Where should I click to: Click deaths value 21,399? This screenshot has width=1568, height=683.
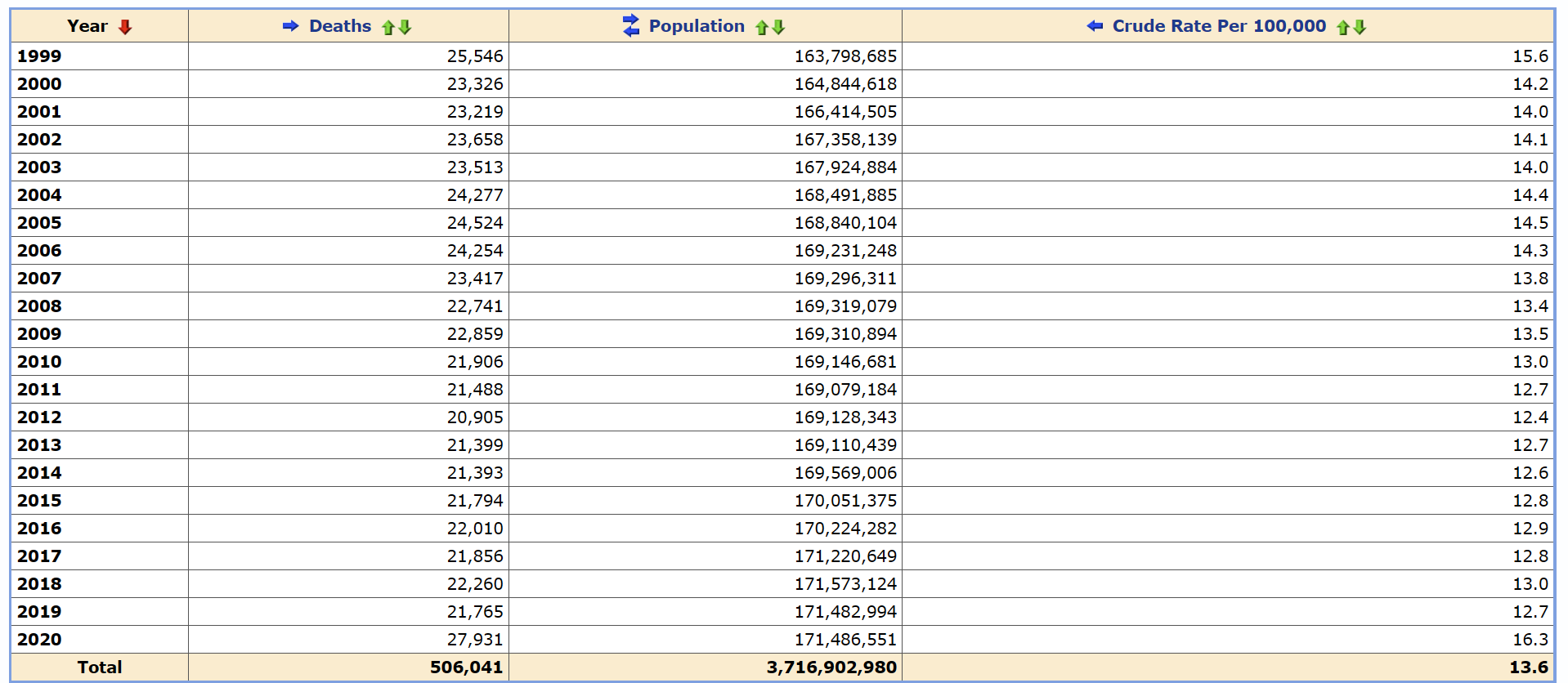tap(475, 445)
